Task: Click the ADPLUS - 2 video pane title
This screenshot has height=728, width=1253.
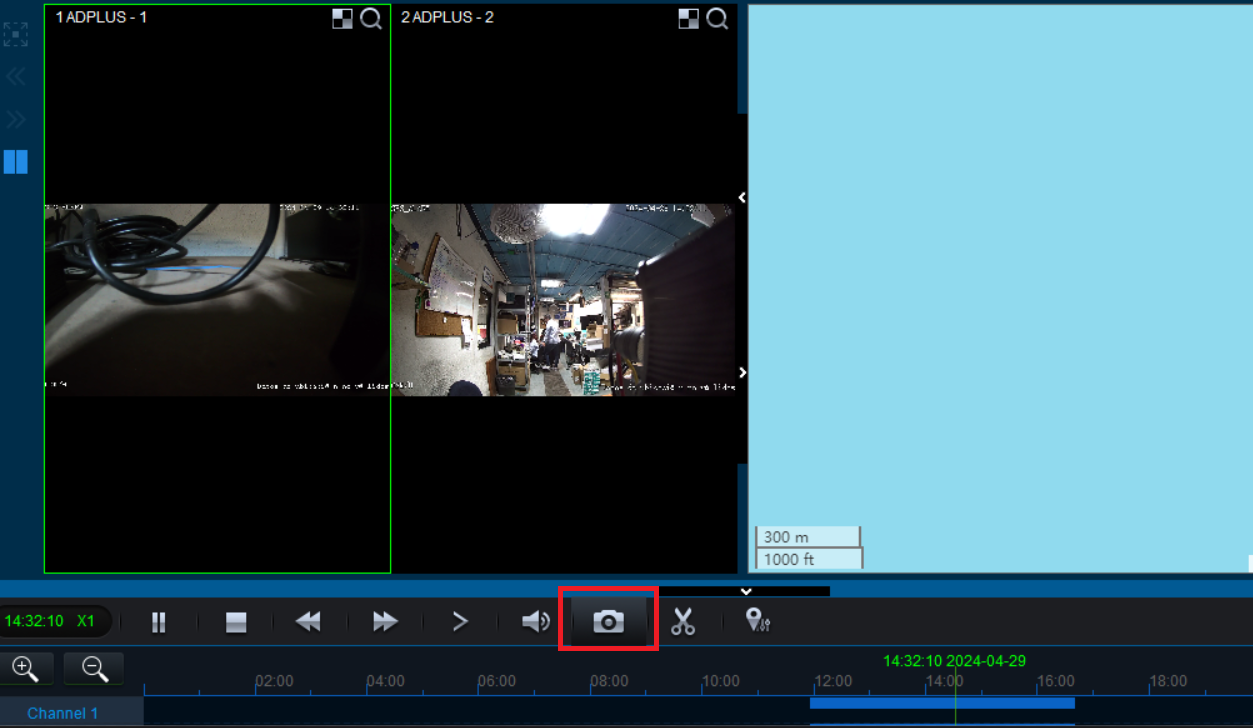Action: [x=447, y=17]
